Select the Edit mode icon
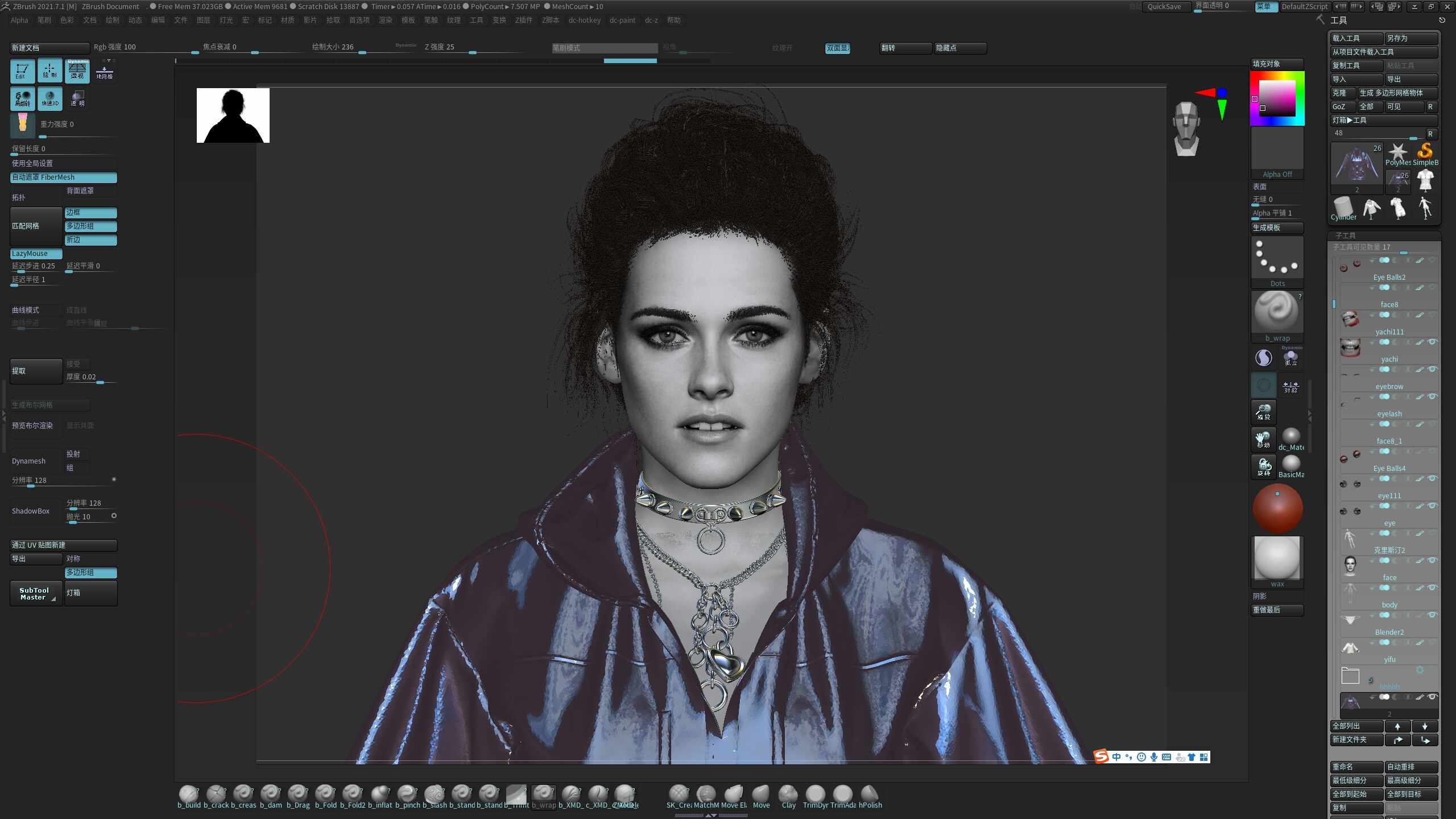 pos(22,71)
